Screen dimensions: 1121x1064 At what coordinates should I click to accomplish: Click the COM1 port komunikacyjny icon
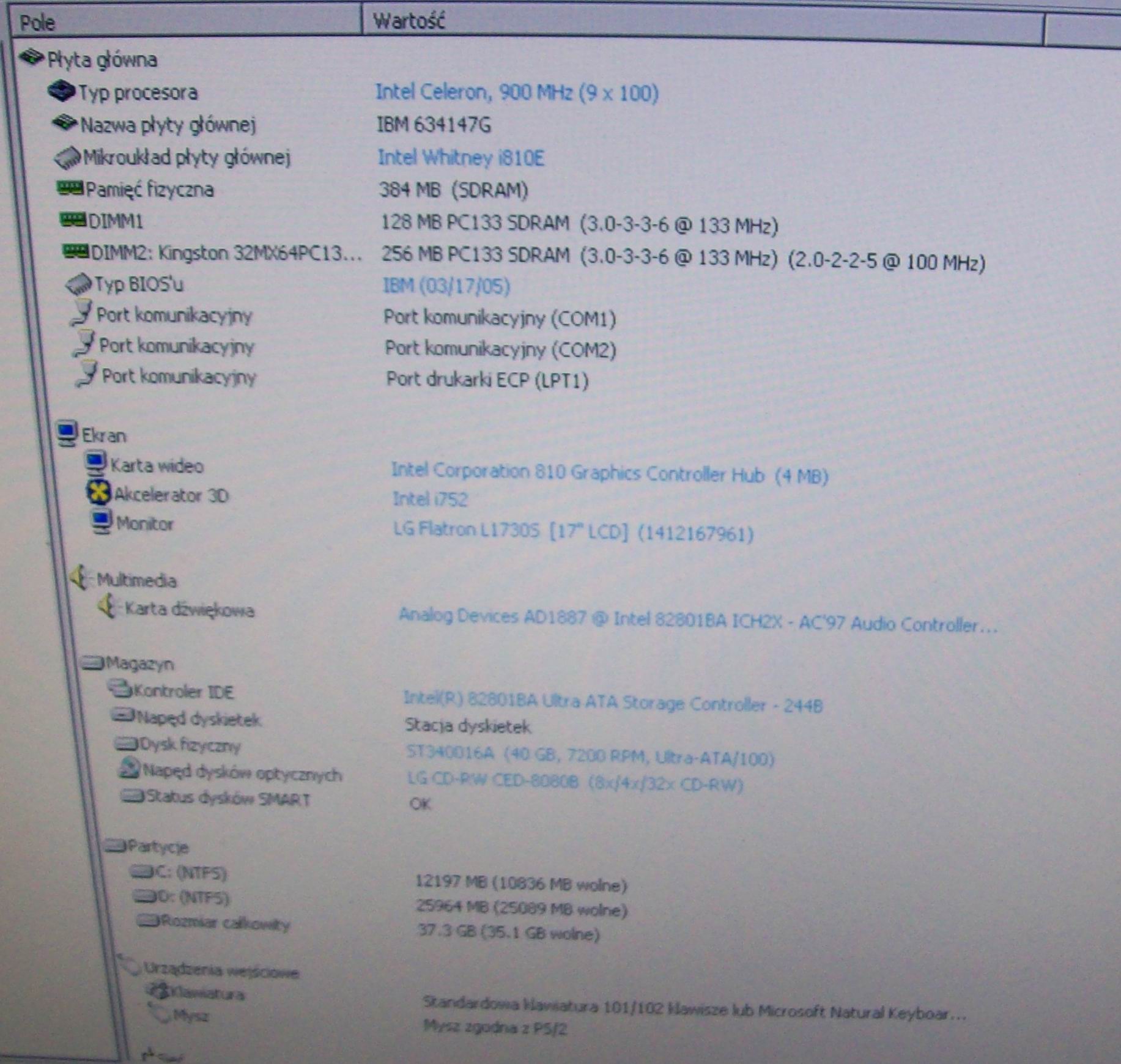(81, 312)
